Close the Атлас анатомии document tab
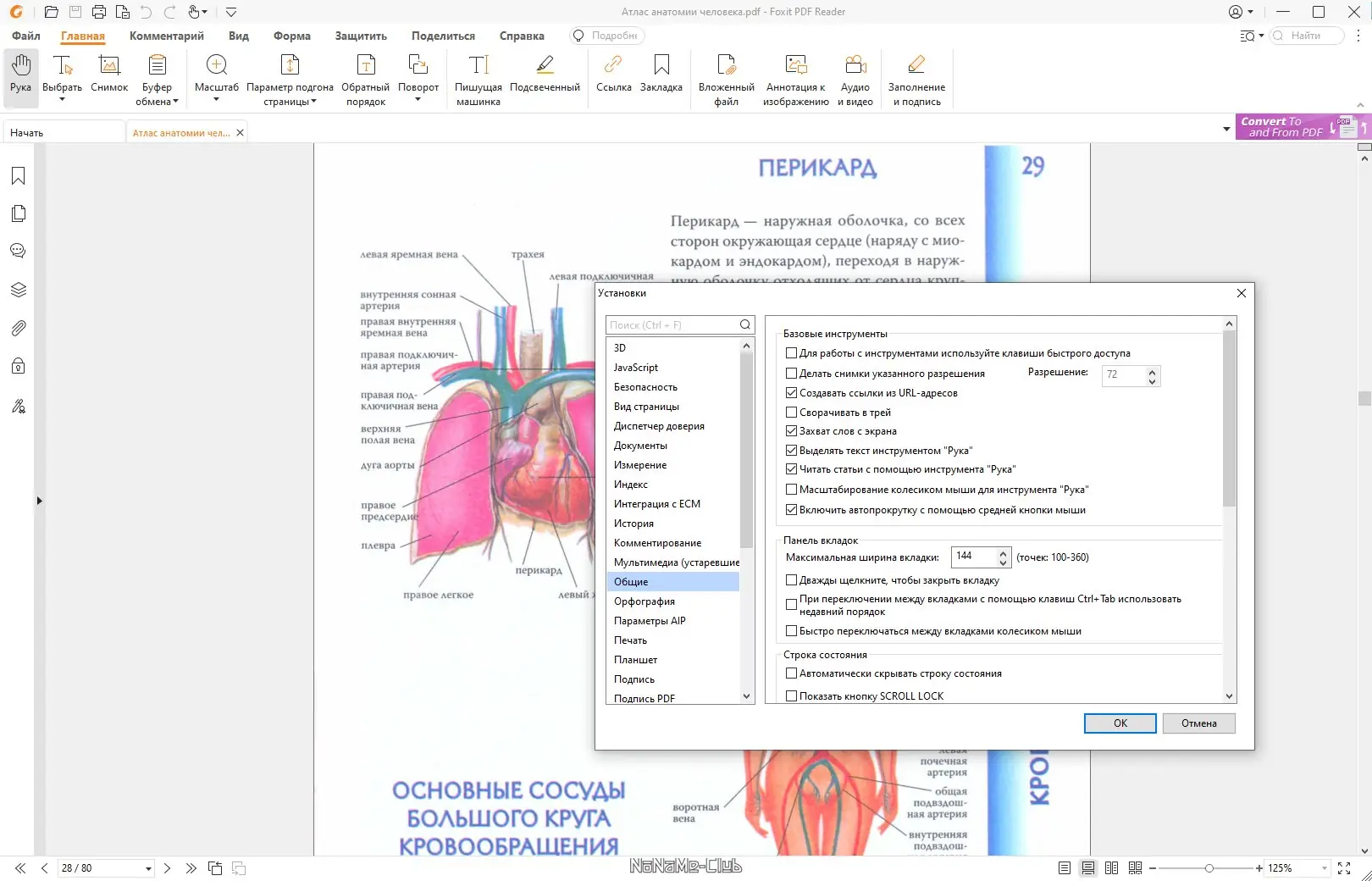1372x881 pixels. click(x=240, y=133)
